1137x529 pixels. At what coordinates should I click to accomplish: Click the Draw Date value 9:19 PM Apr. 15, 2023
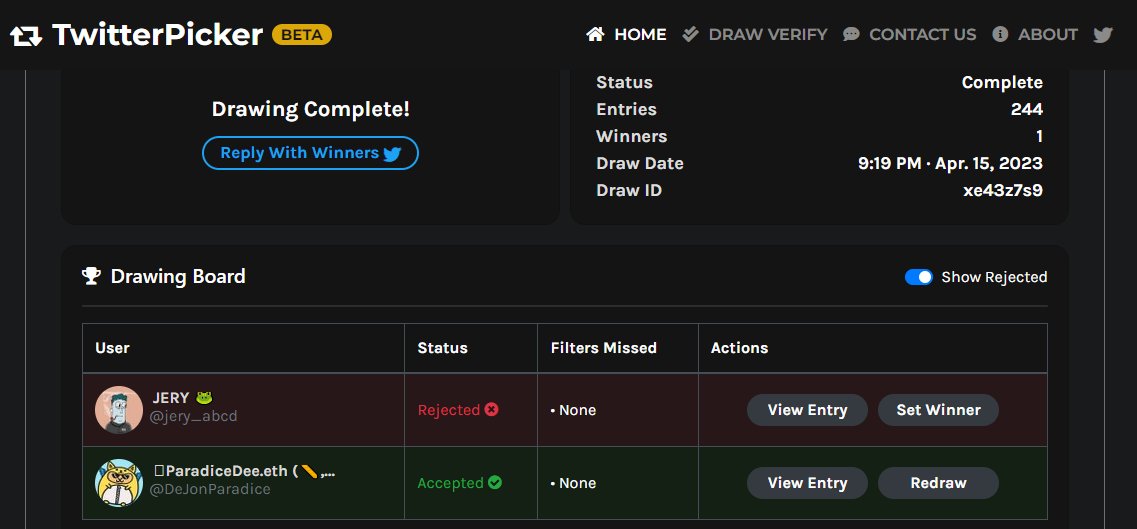point(950,164)
